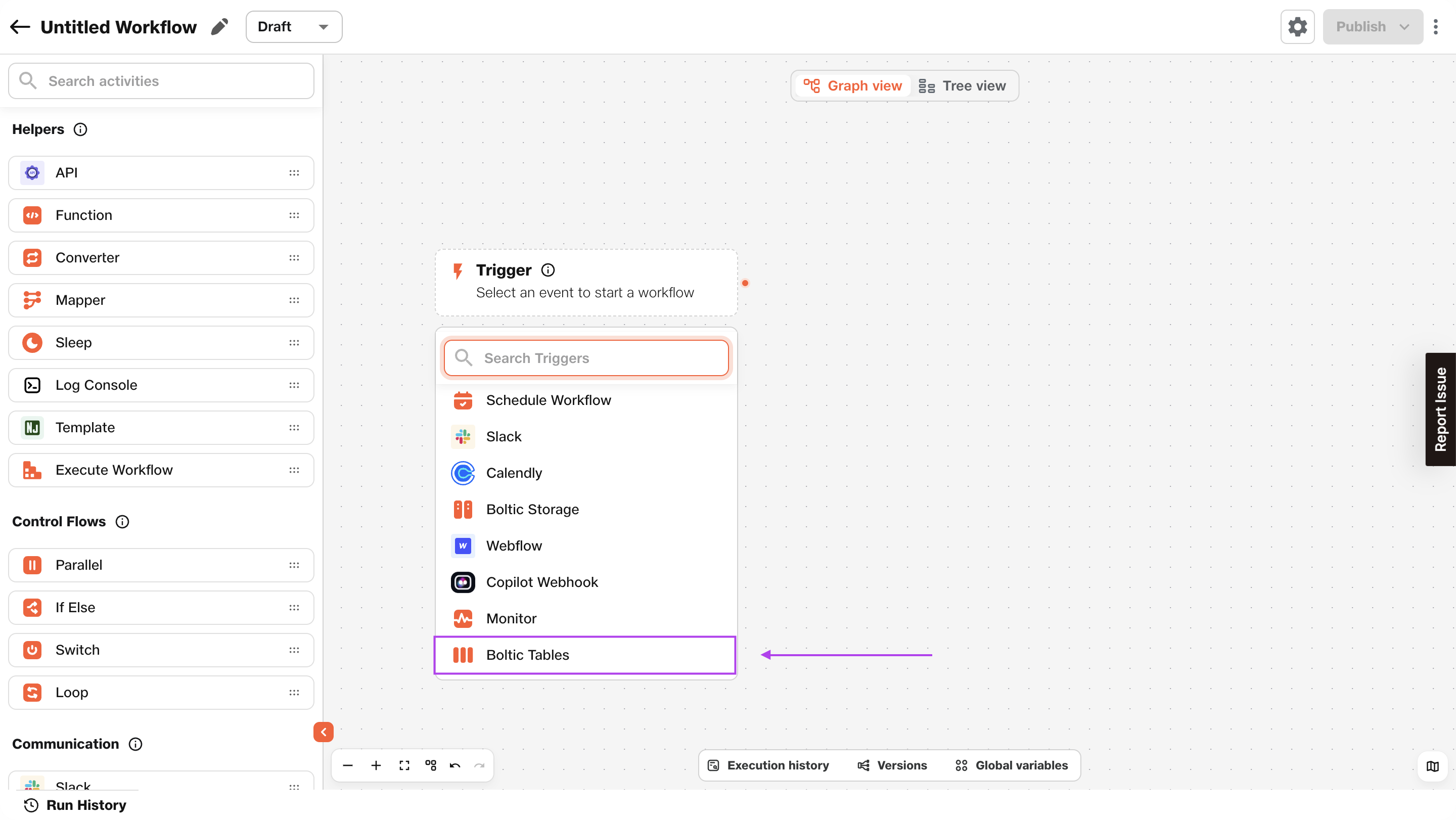Expand the Draft workflow status dropdown
Image resolution: width=1456 pixels, height=820 pixels.
322,27
